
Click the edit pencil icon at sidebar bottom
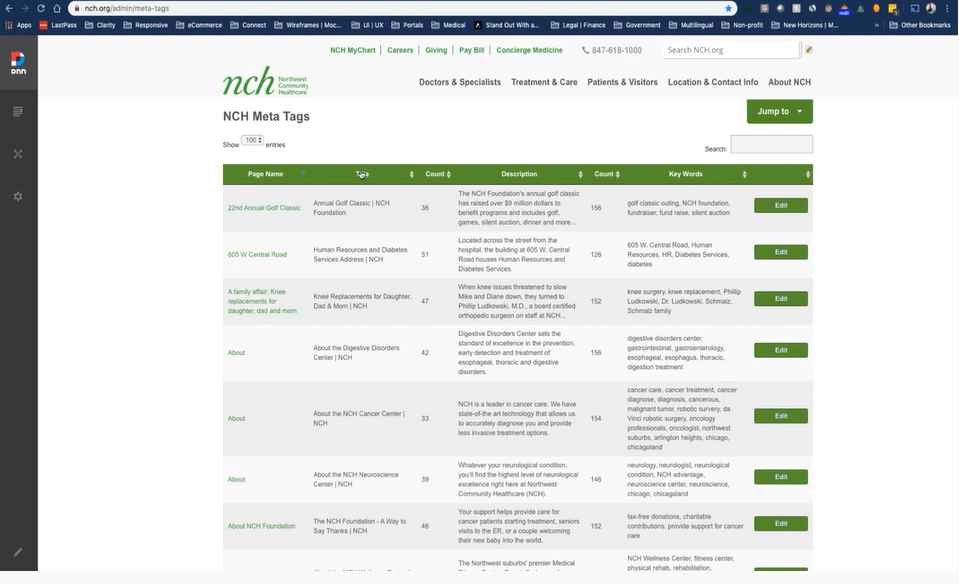[18, 552]
